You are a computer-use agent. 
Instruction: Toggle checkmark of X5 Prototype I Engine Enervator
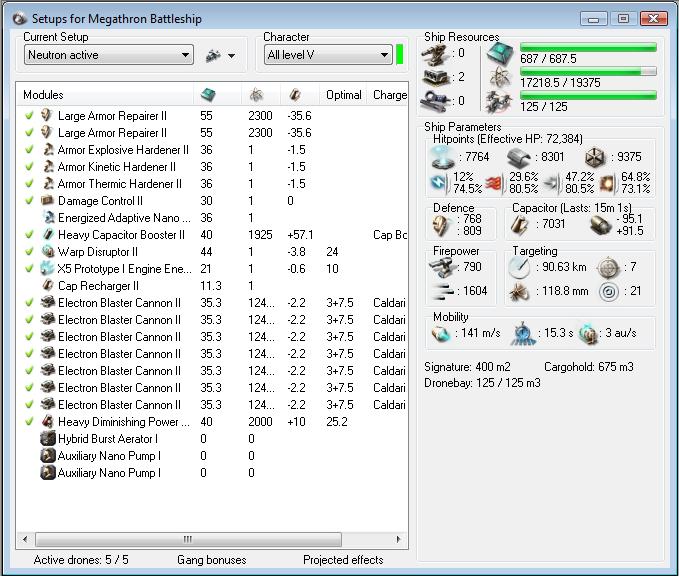tap(29, 269)
